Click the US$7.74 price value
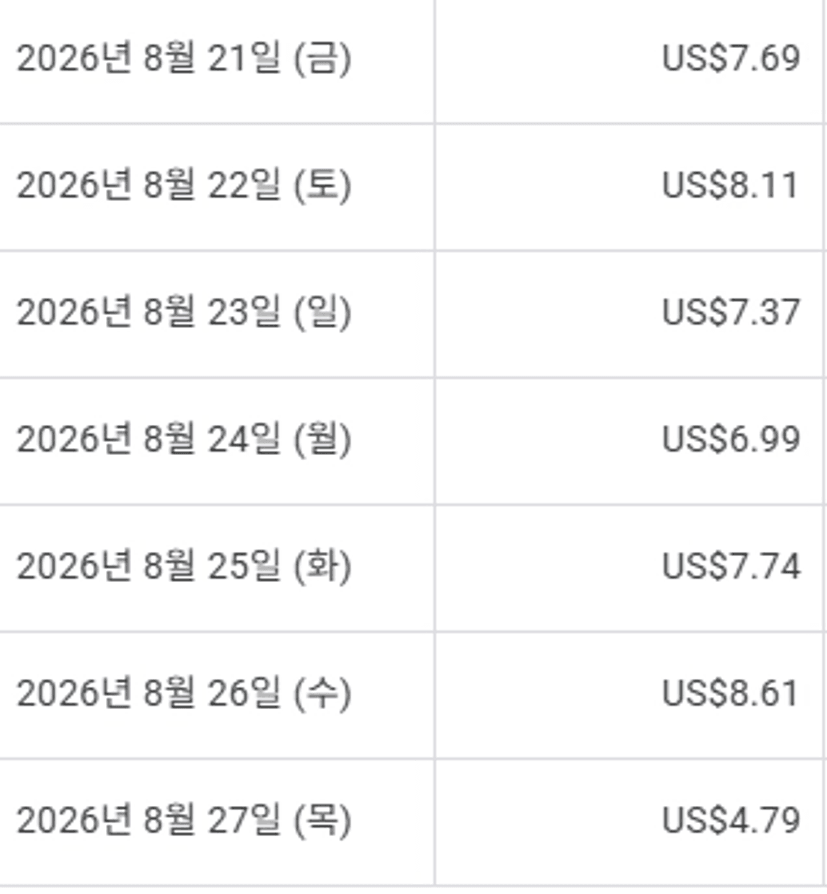 [x=731, y=567]
